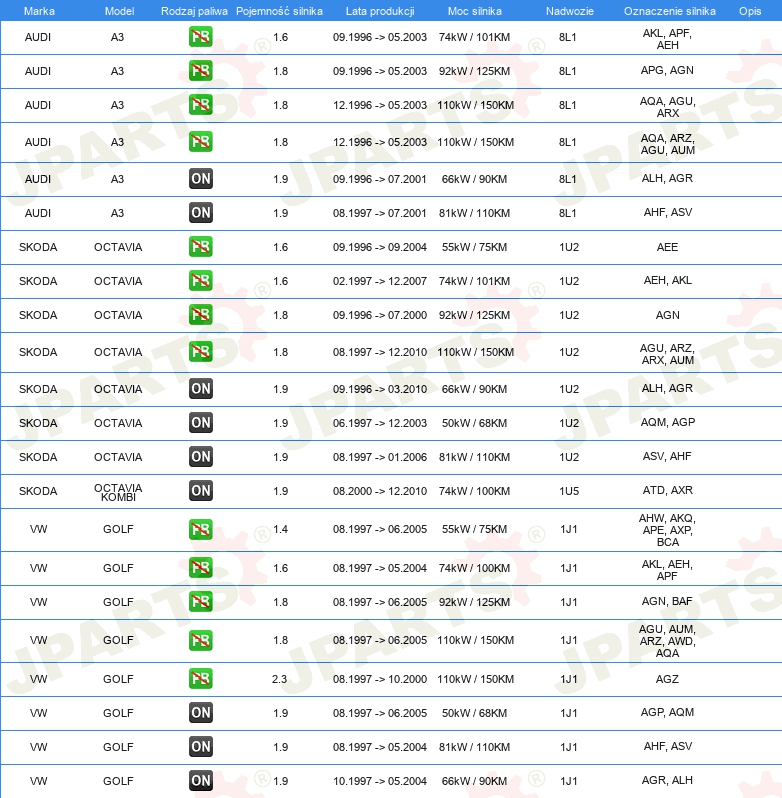Click the 09.1996 -> 03.2010 production dates
The width and height of the screenshot is (782, 798).
point(380,389)
